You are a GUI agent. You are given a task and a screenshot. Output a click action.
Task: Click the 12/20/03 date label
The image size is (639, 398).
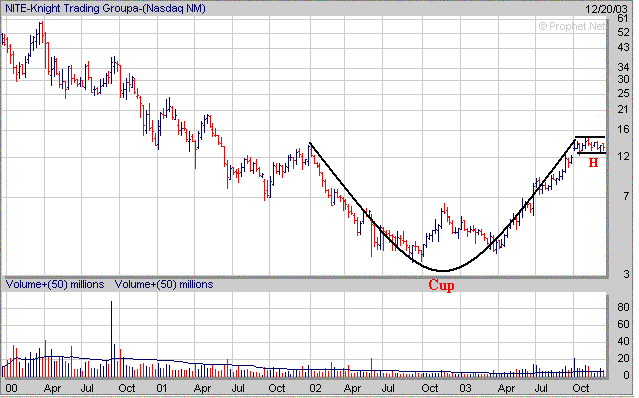point(607,9)
